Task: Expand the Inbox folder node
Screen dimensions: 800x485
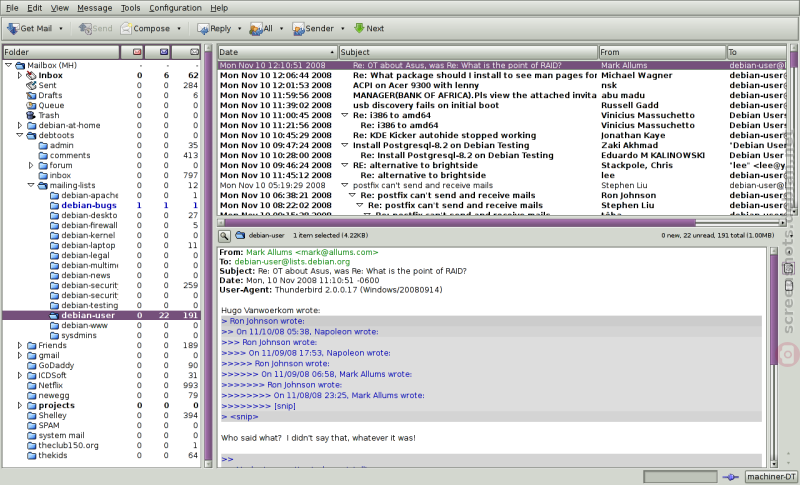Action: [x=20, y=75]
